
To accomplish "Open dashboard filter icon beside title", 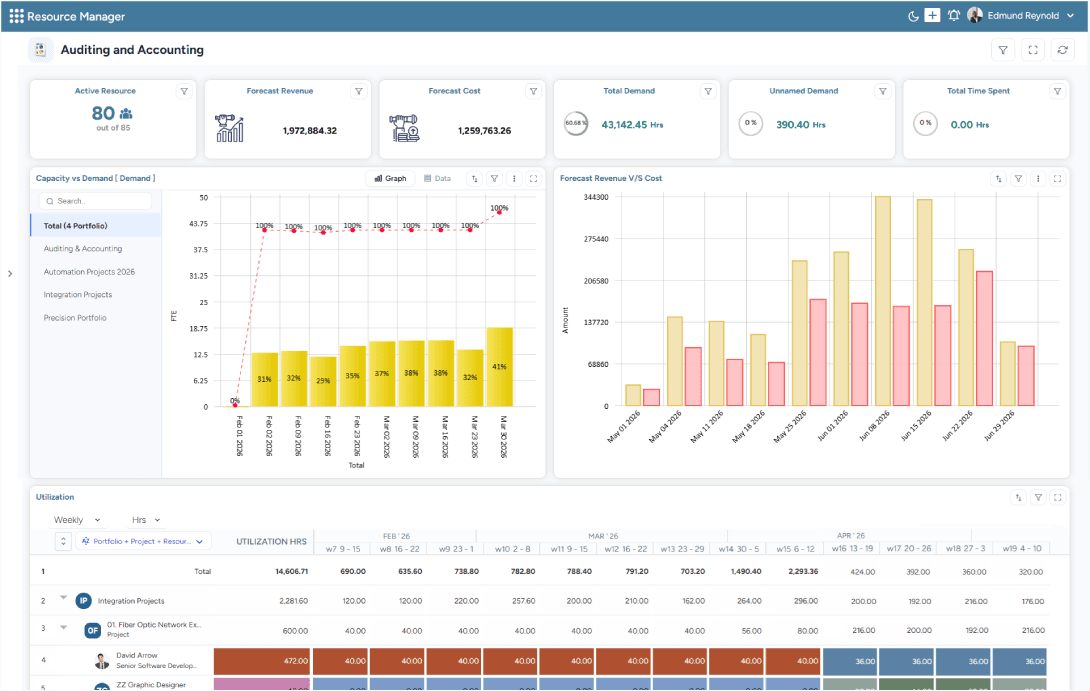I will [x=1003, y=50].
